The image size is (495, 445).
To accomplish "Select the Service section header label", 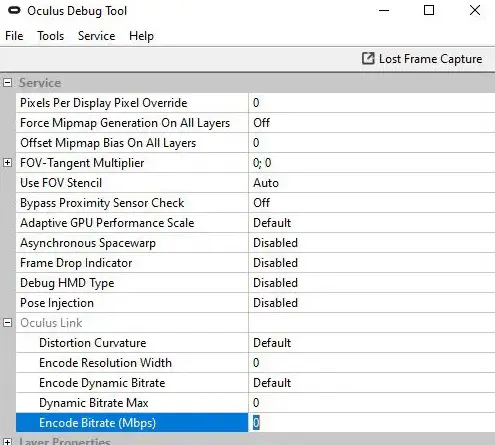I will (x=40, y=83).
